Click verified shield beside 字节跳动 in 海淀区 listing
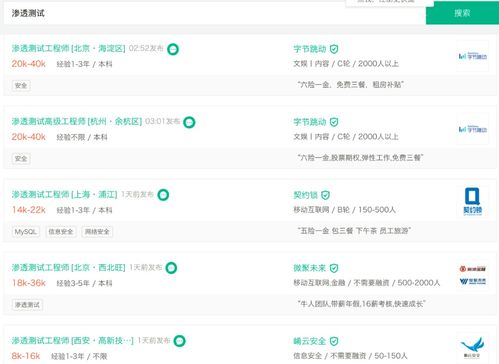The width and height of the screenshot is (499, 364). coord(334,49)
